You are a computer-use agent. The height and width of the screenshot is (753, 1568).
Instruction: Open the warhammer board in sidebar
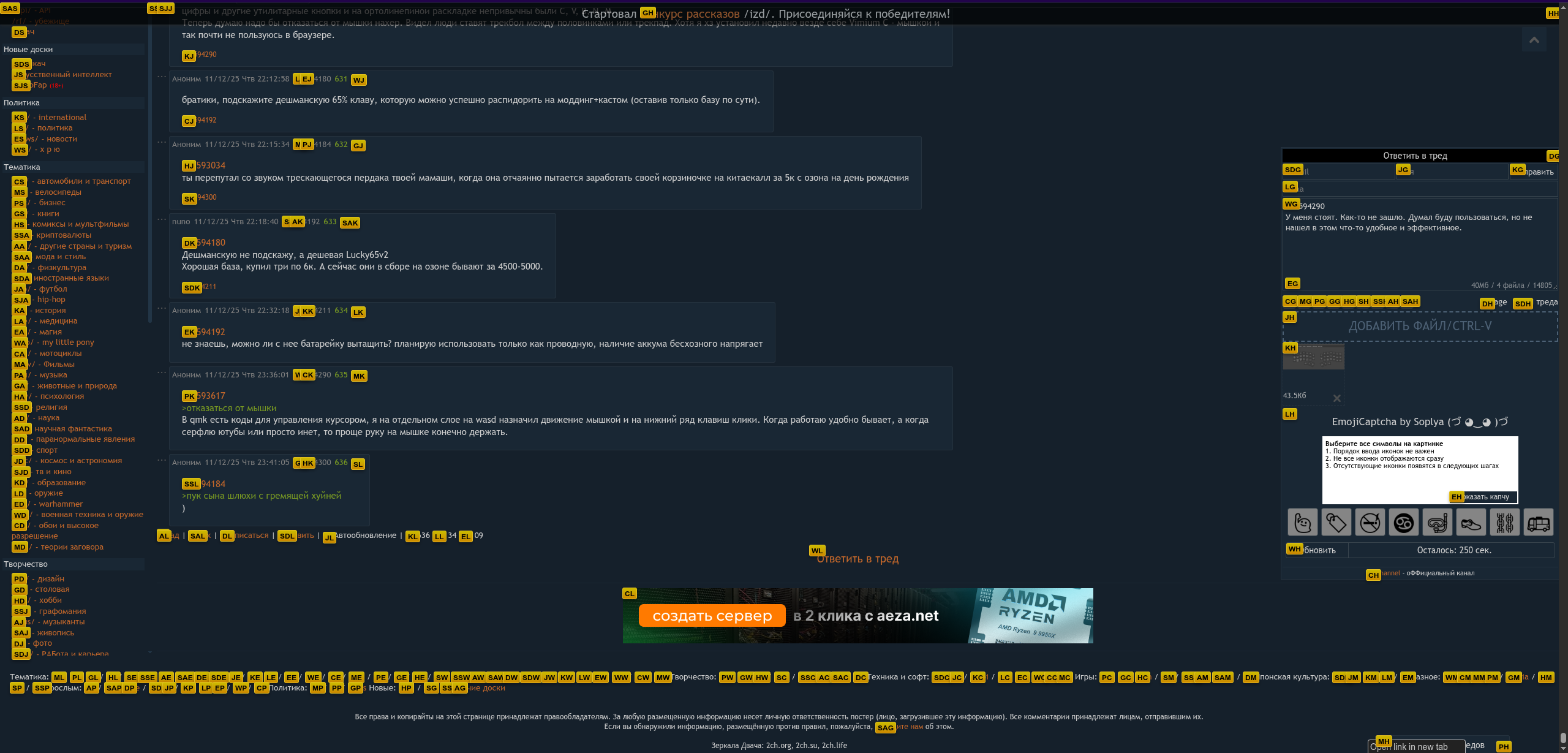click(x=60, y=504)
